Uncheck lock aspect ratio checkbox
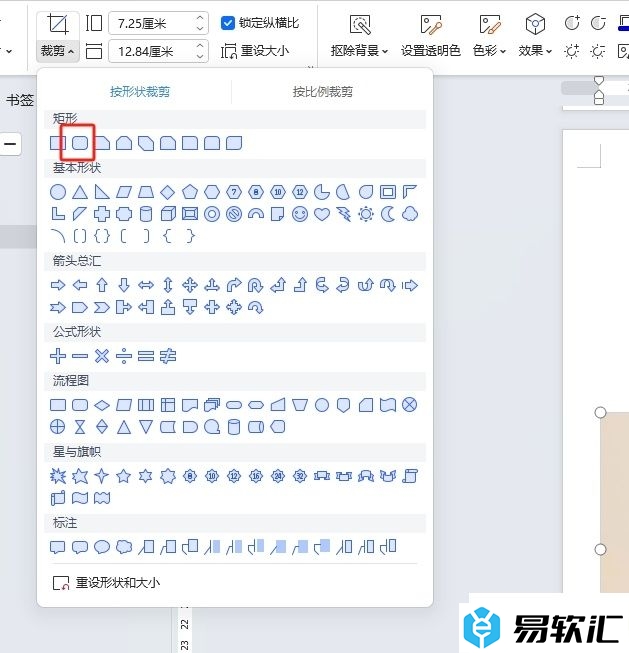This screenshot has height=653, width=629. click(x=227, y=23)
